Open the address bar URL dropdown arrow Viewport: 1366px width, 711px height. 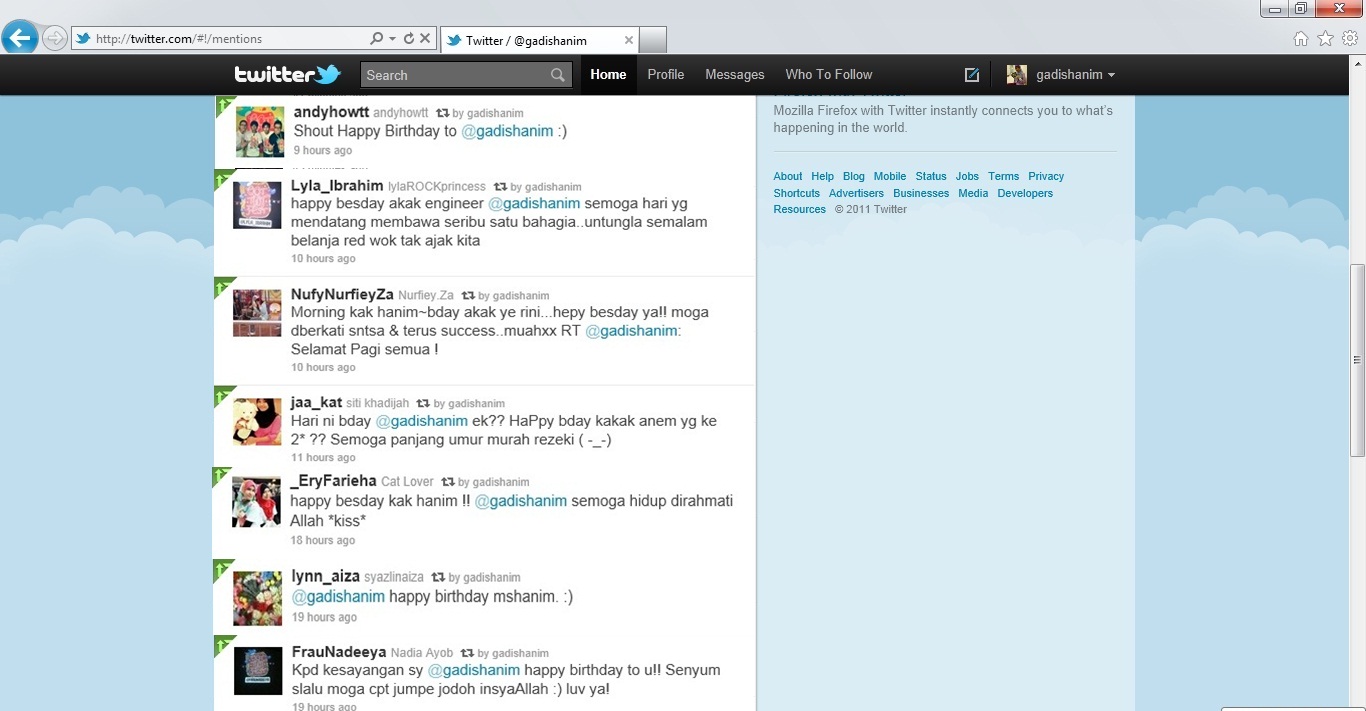(392, 39)
